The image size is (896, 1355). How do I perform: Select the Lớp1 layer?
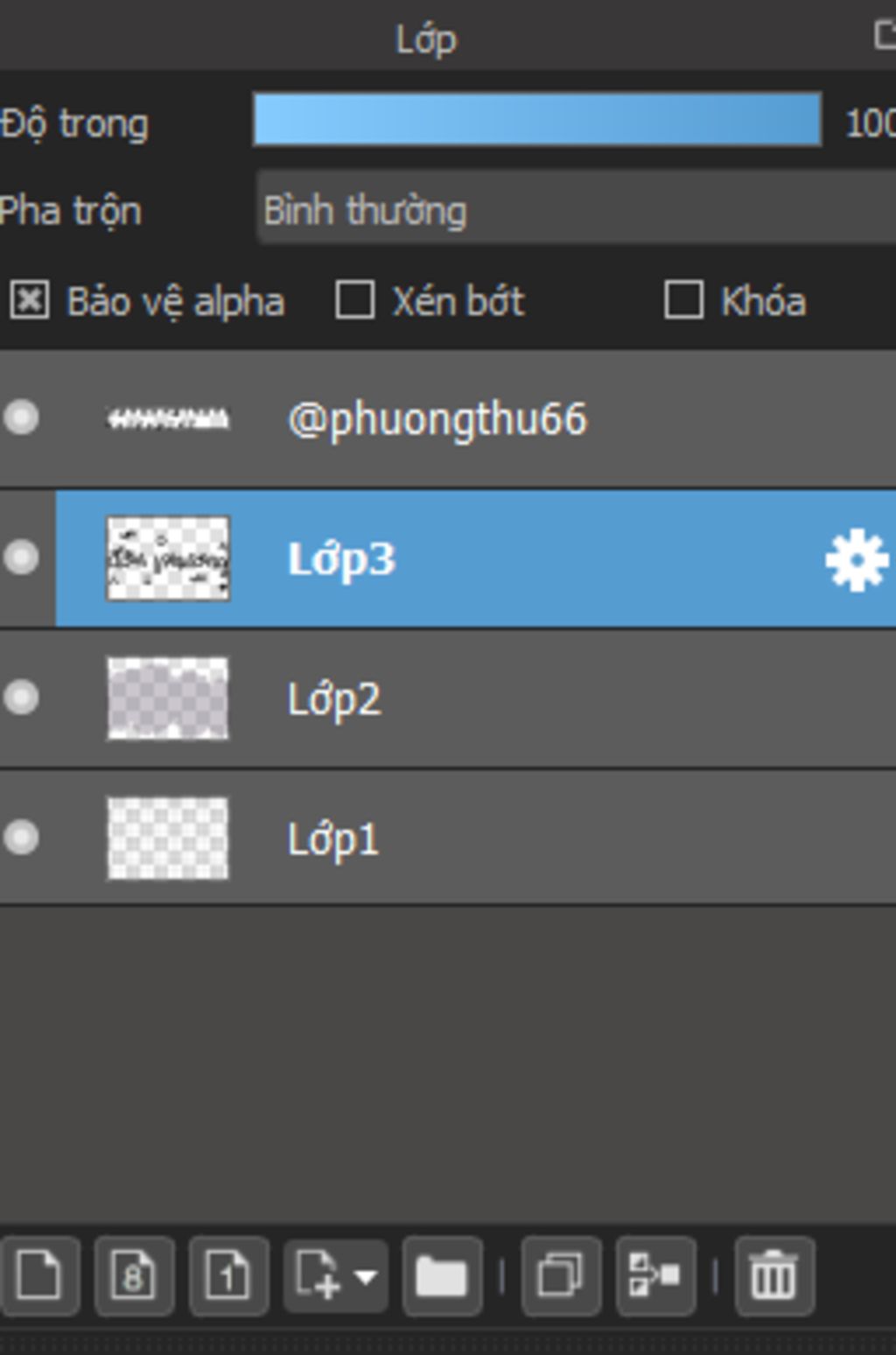(x=448, y=838)
